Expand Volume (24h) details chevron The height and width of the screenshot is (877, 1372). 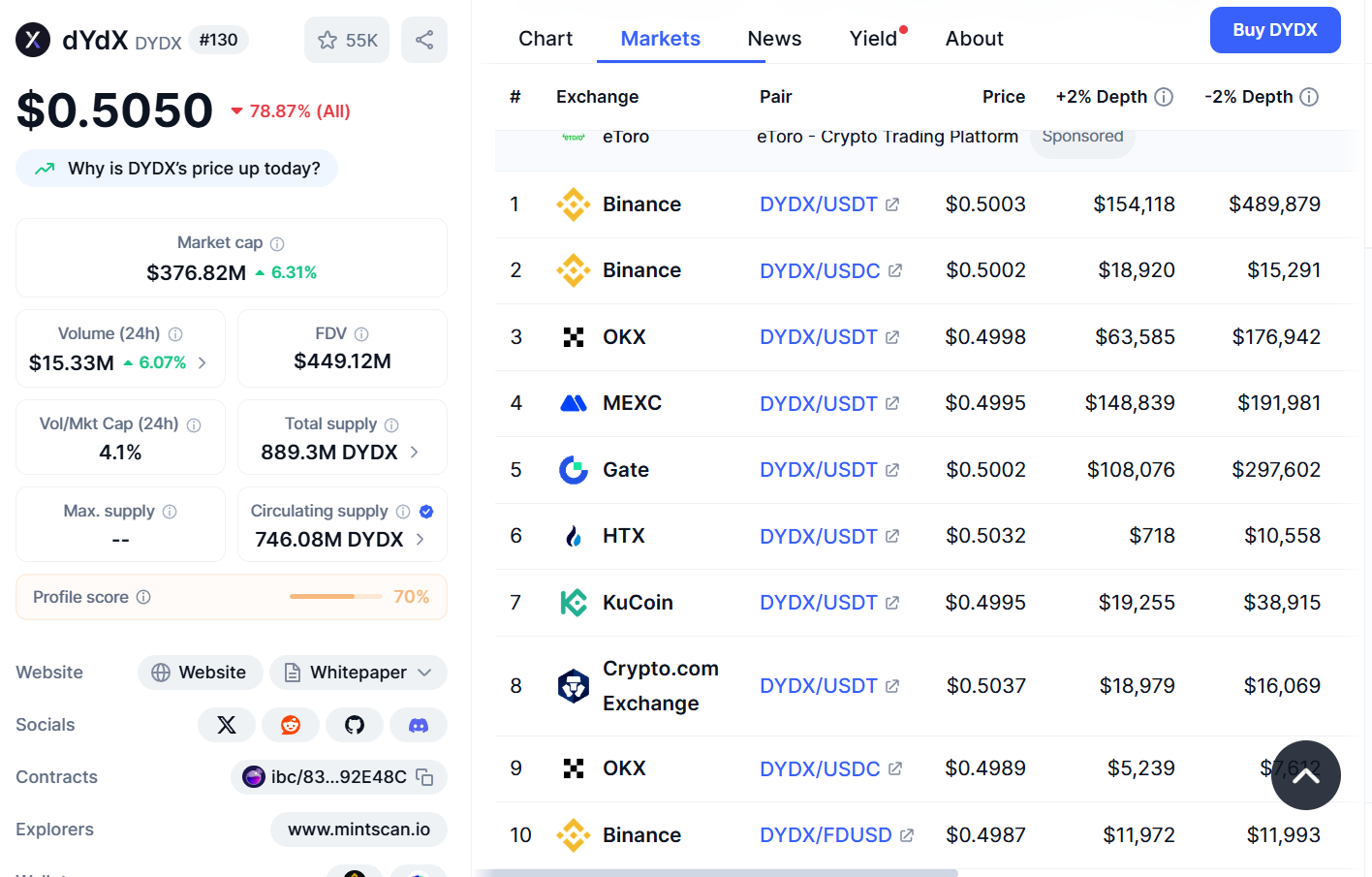point(202,362)
